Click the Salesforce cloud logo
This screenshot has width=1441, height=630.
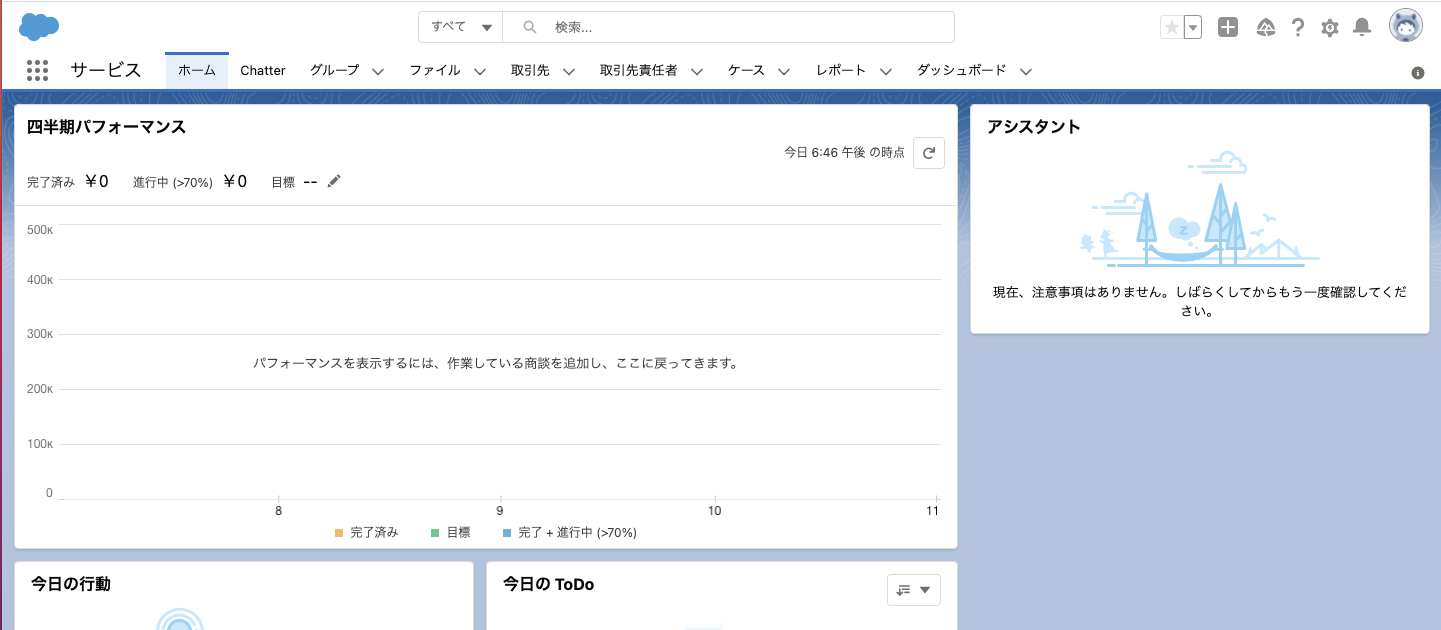[39, 26]
